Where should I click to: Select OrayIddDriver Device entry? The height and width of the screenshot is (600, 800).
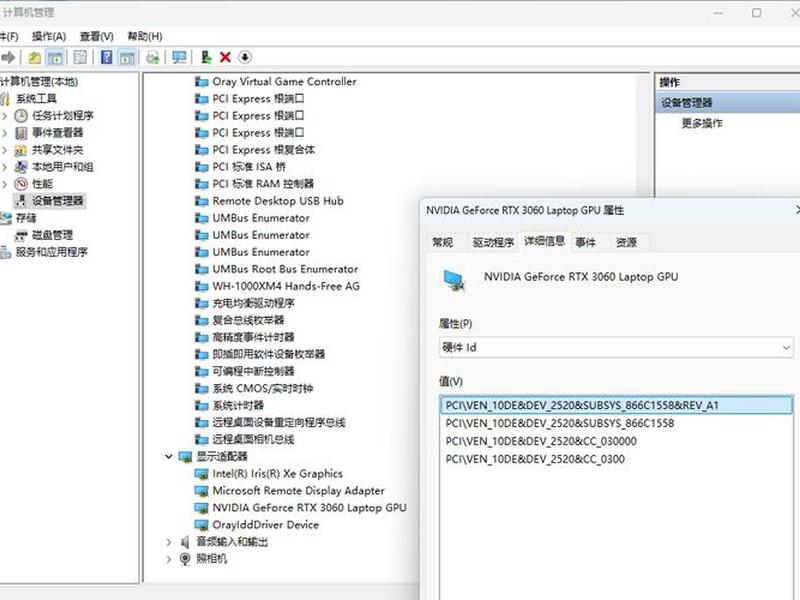point(266,524)
